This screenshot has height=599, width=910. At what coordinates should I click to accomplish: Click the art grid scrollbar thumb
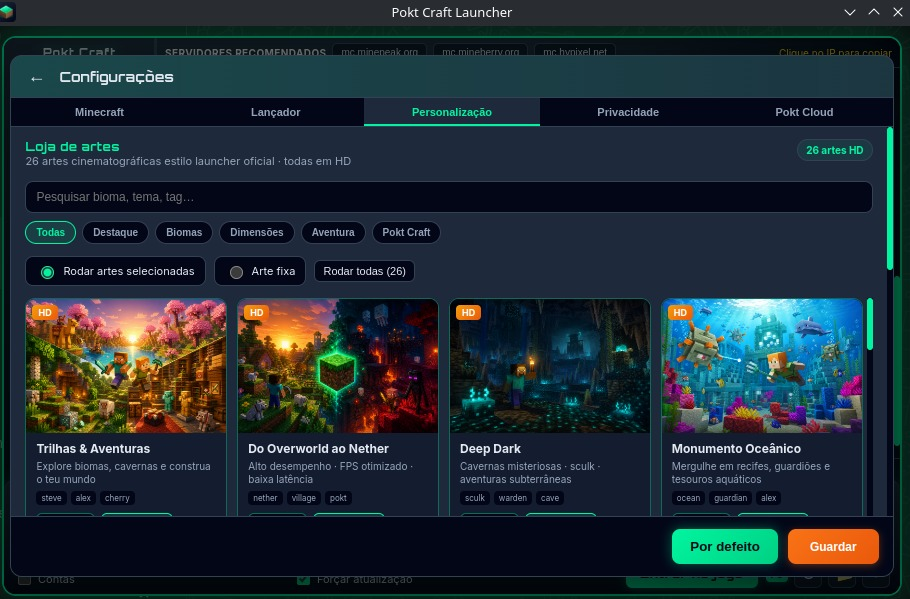click(870, 324)
